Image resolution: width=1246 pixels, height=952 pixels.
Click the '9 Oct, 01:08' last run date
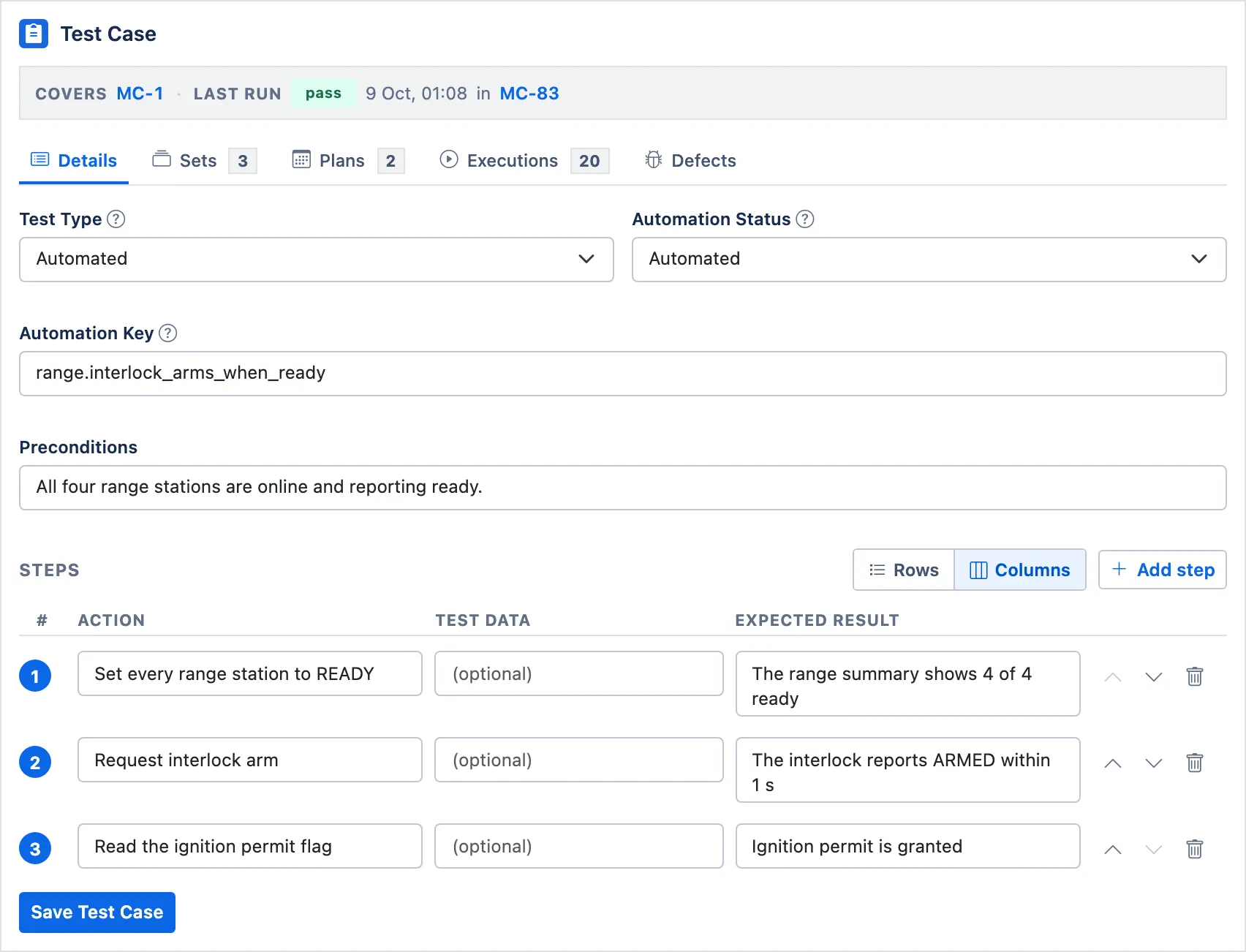pos(416,94)
